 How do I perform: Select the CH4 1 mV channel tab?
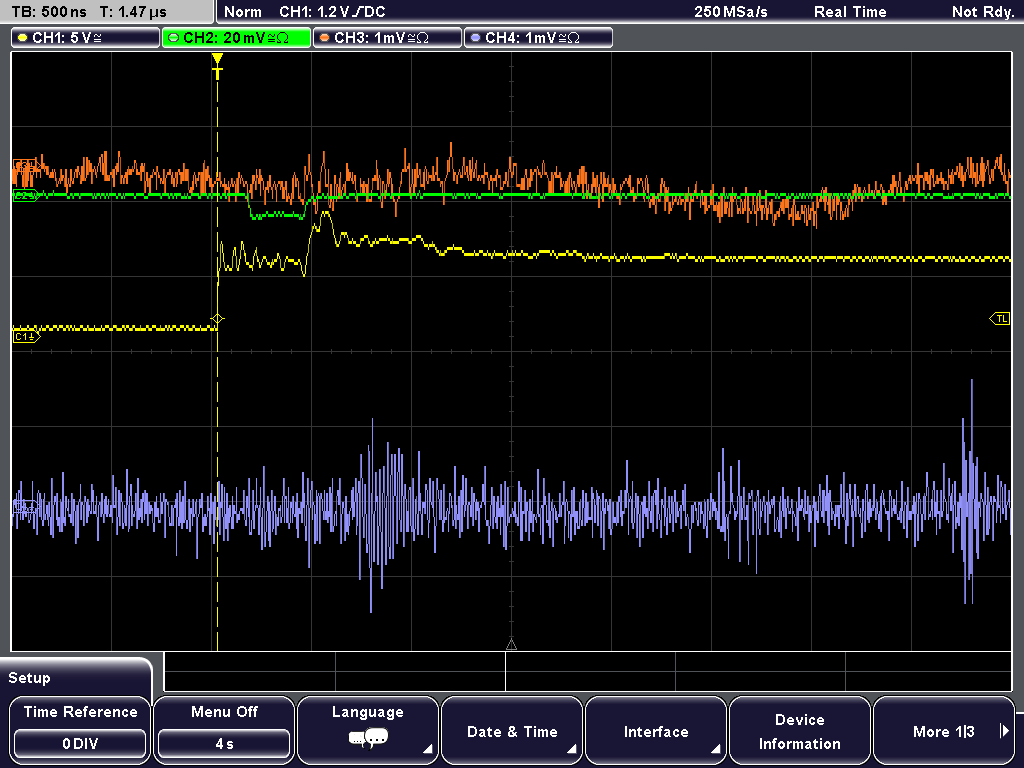(x=538, y=38)
